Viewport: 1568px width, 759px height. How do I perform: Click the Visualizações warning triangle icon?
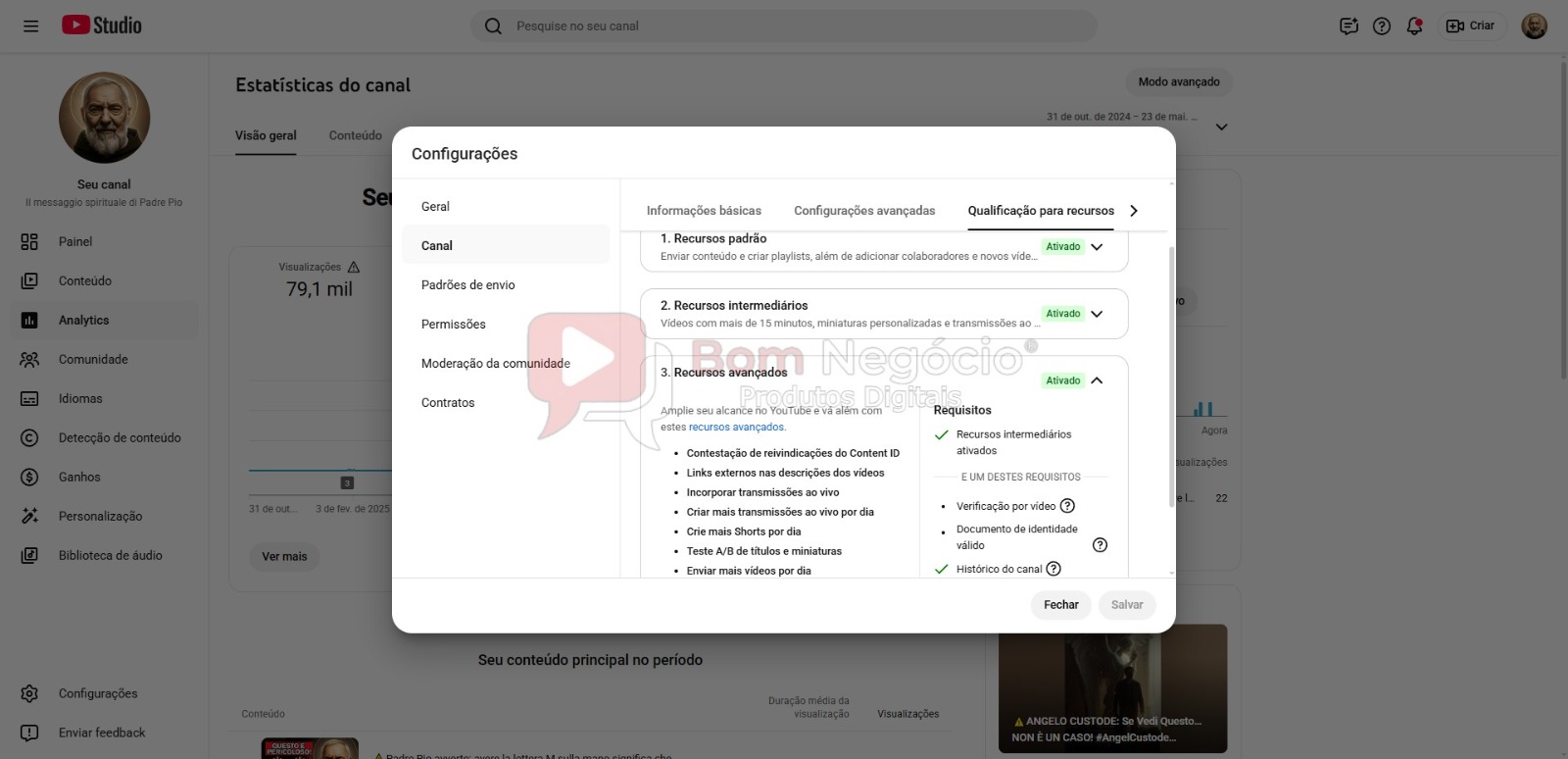pos(354,267)
